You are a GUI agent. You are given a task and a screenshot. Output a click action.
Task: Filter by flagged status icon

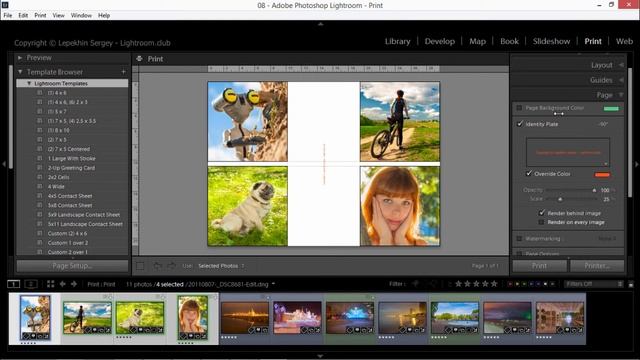tap(416, 284)
